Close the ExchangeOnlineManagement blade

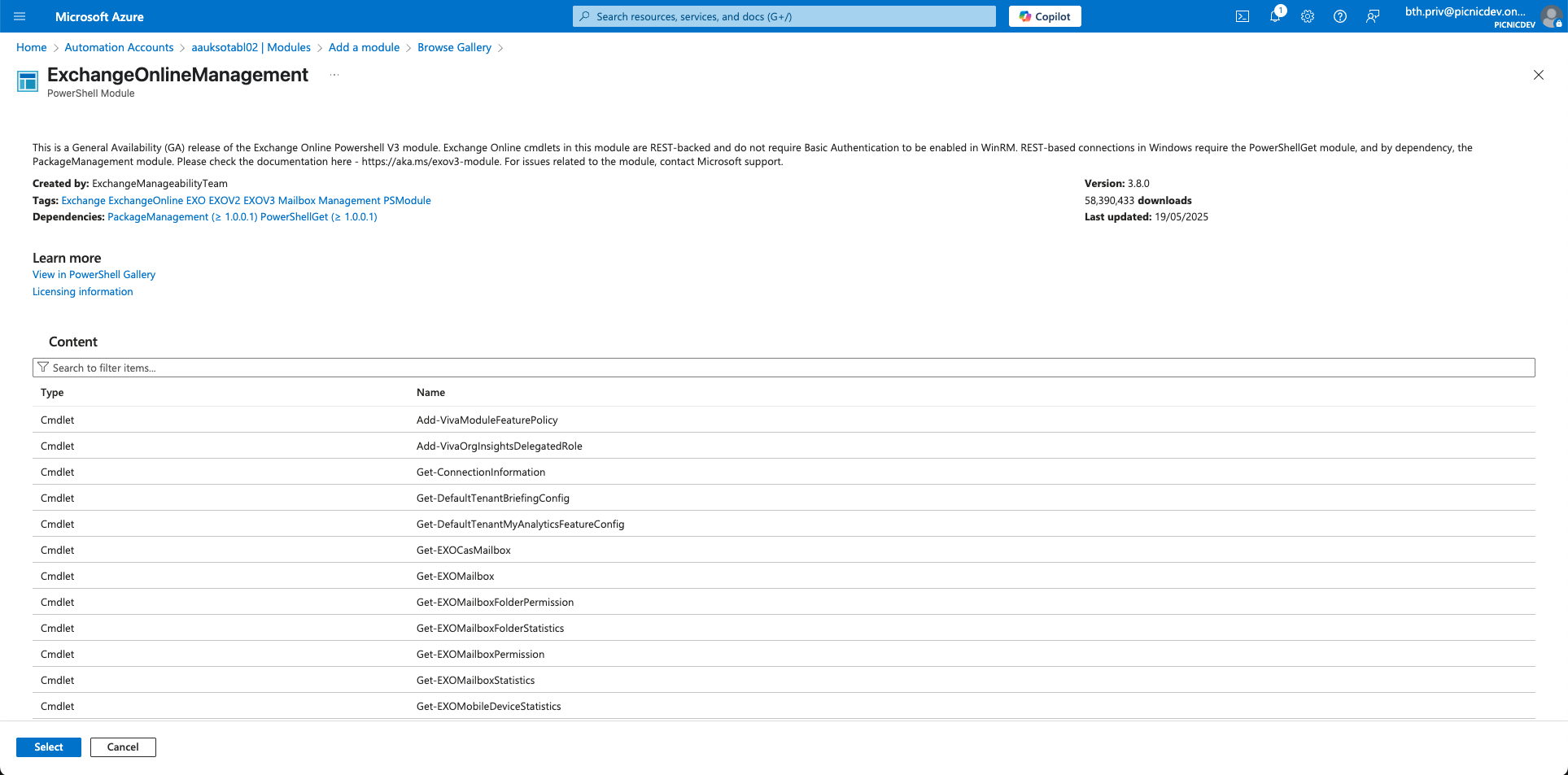(x=1538, y=75)
